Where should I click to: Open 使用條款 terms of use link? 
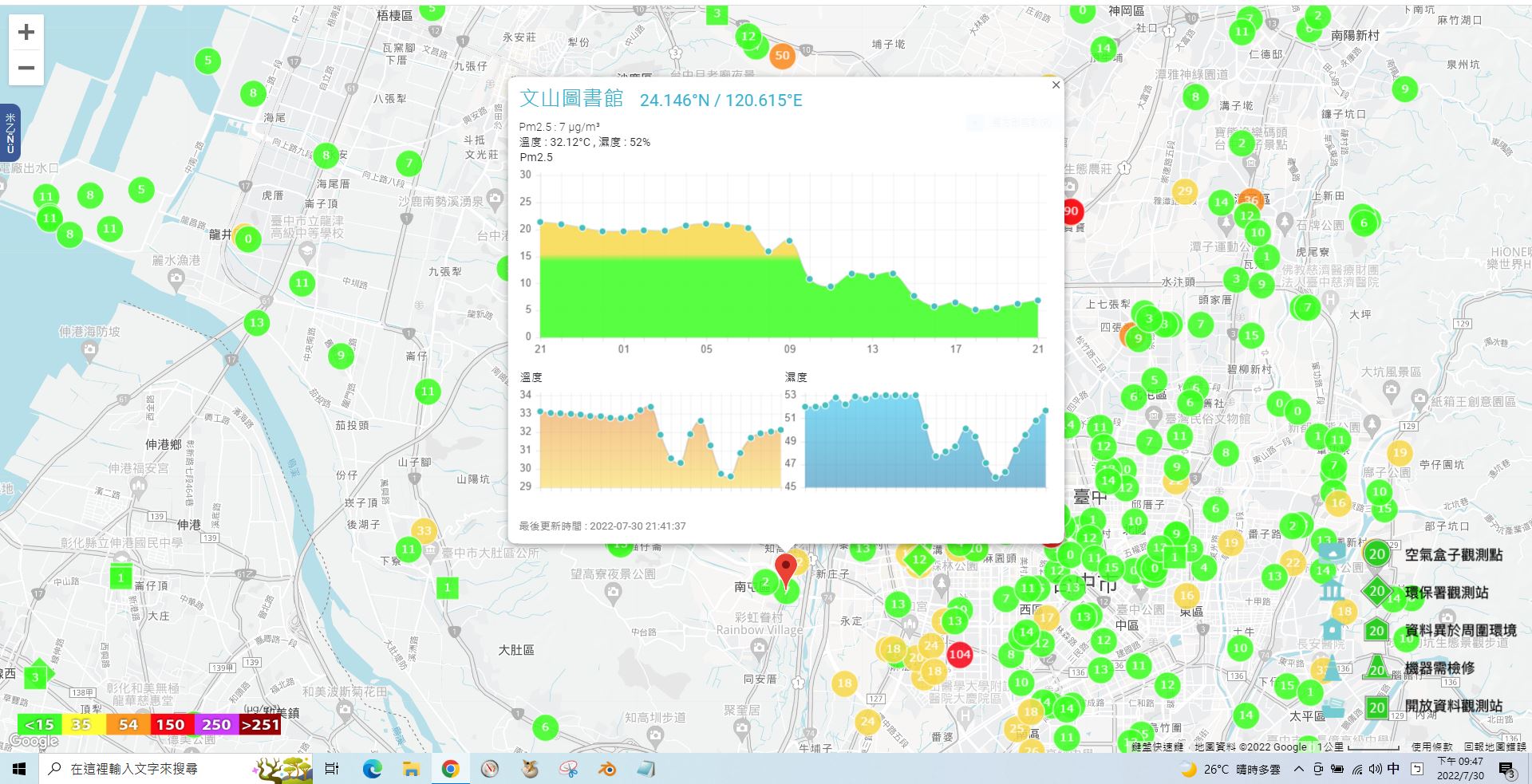(x=1432, y=747)
